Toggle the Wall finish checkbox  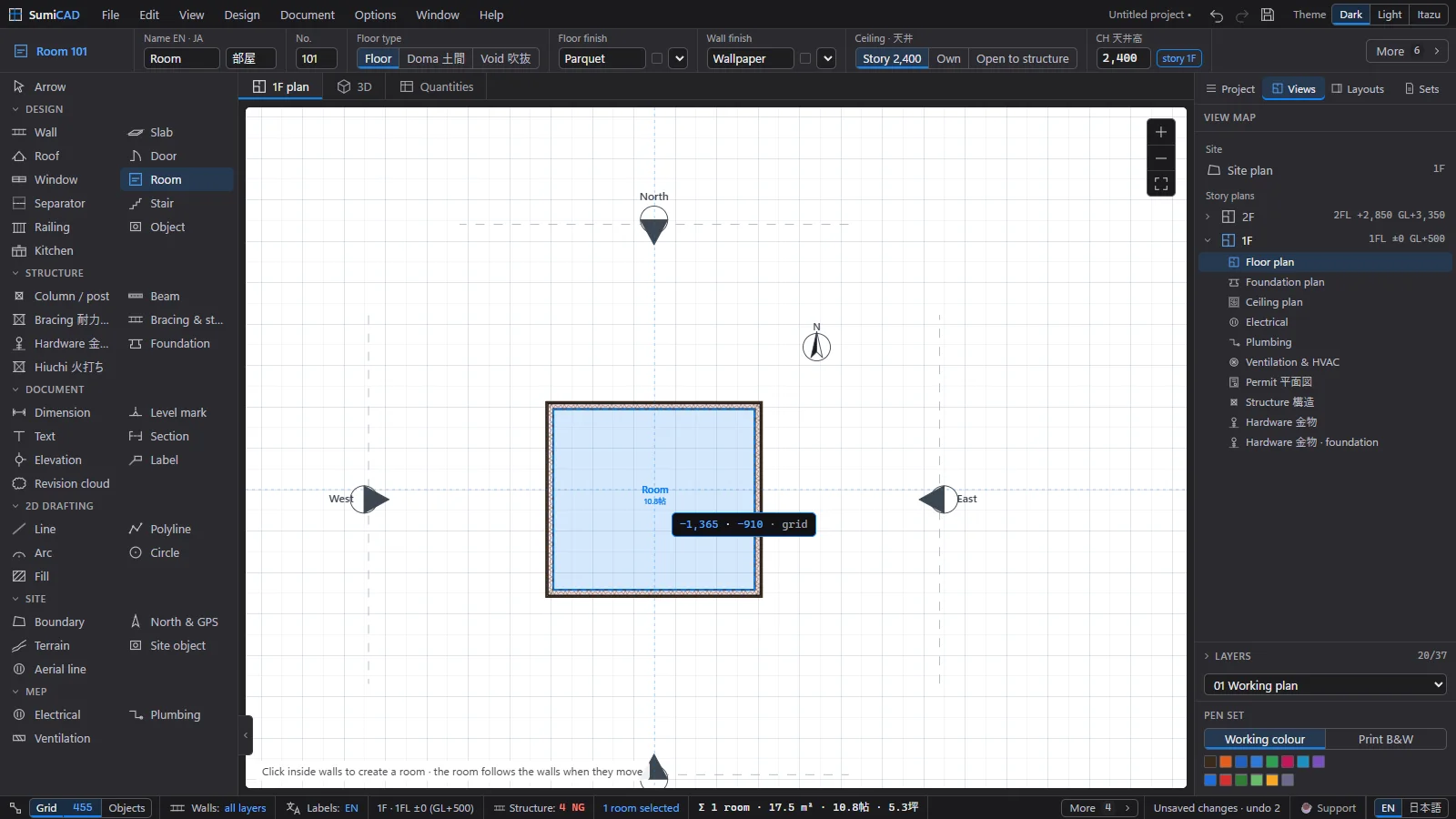805,59
